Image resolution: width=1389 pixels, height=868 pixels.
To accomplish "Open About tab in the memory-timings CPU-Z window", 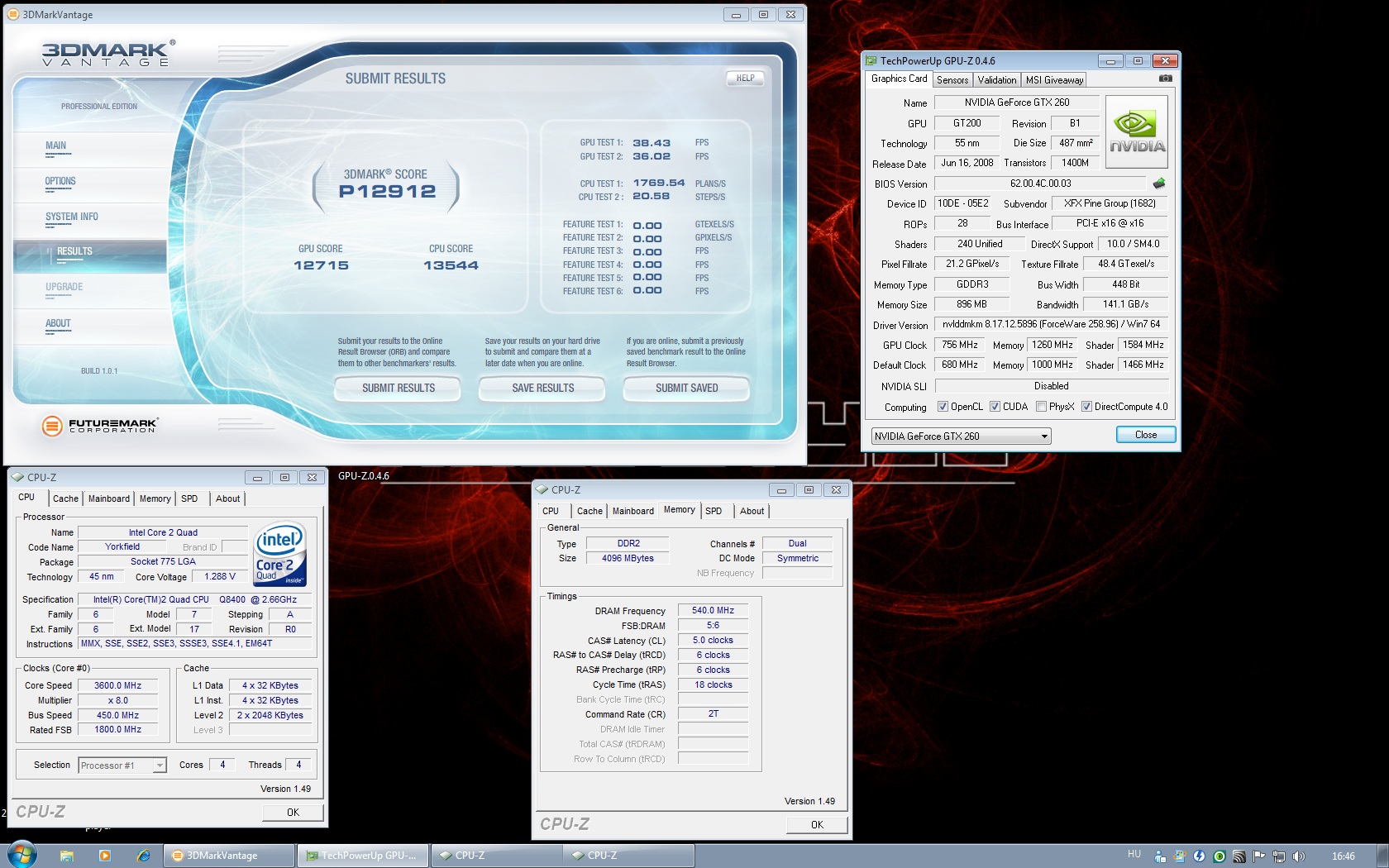I will point(752,511).
